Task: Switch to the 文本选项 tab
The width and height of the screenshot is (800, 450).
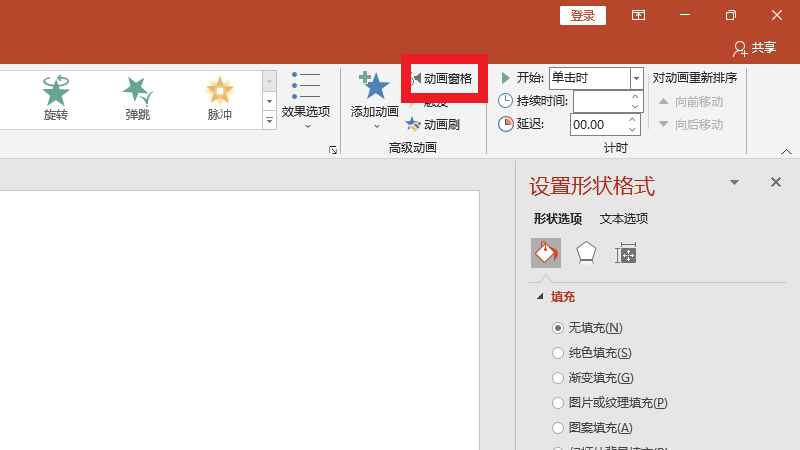Action: tap(623, 219)
